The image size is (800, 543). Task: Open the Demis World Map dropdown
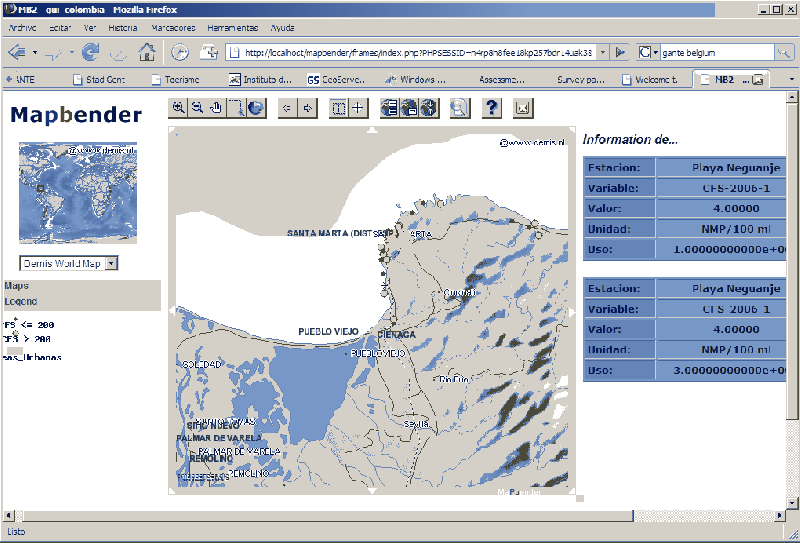tap(111, 263)
